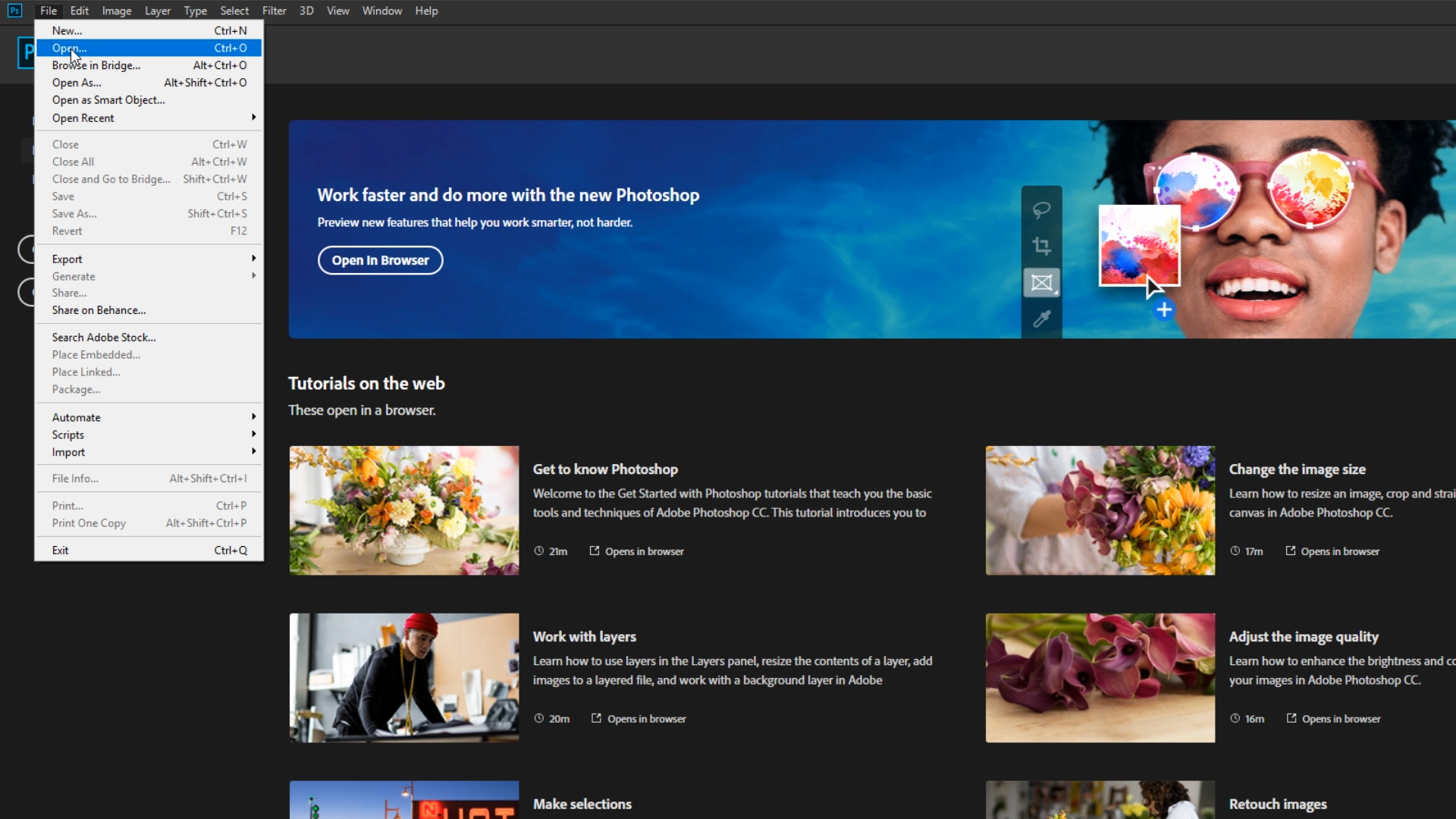
Task: Click the Open In Browser button
Action: coord(380,260)
